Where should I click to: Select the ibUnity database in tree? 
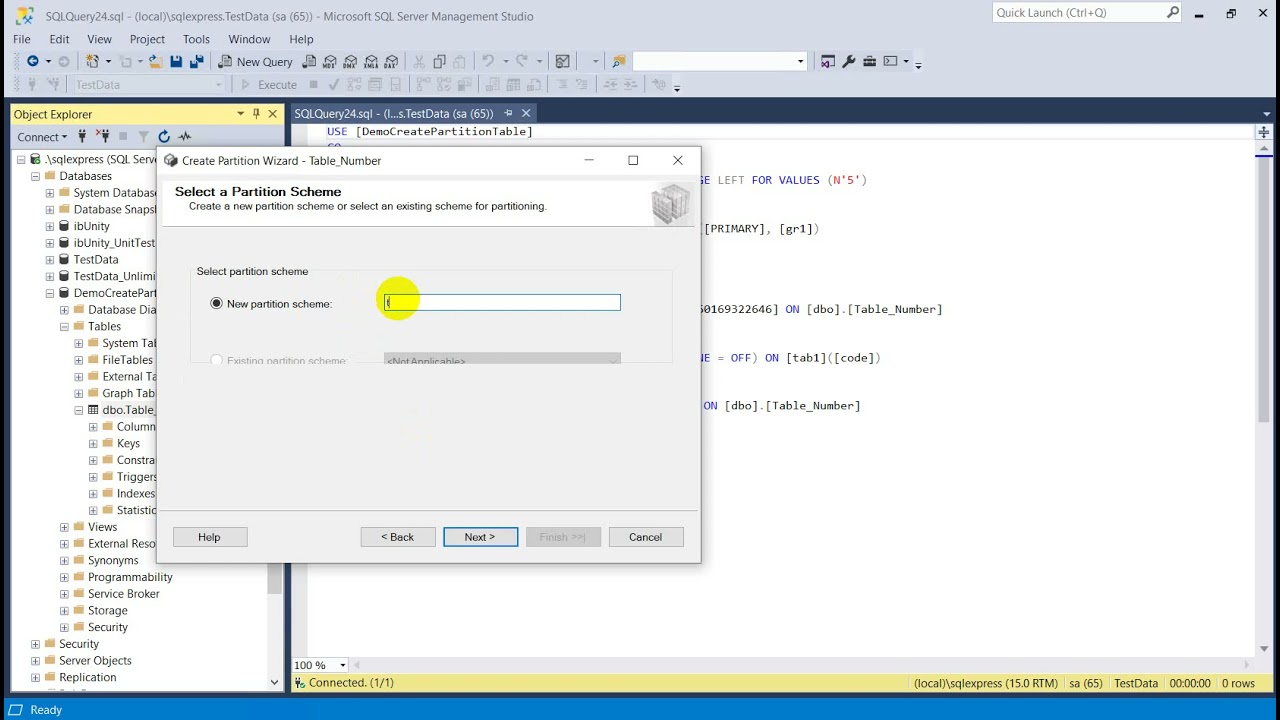(x=91, y=226)
